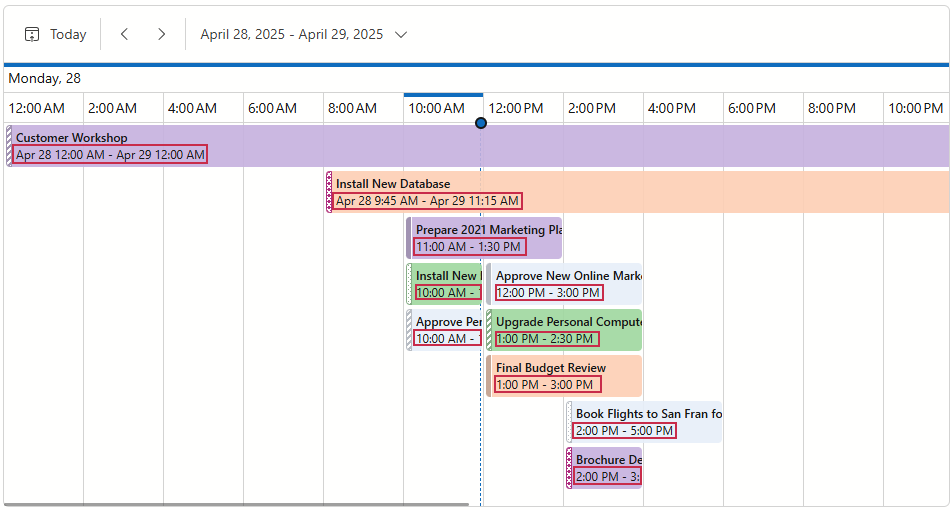
Task: Open the Brochure De appointment
Action: (x=604, y=468)
